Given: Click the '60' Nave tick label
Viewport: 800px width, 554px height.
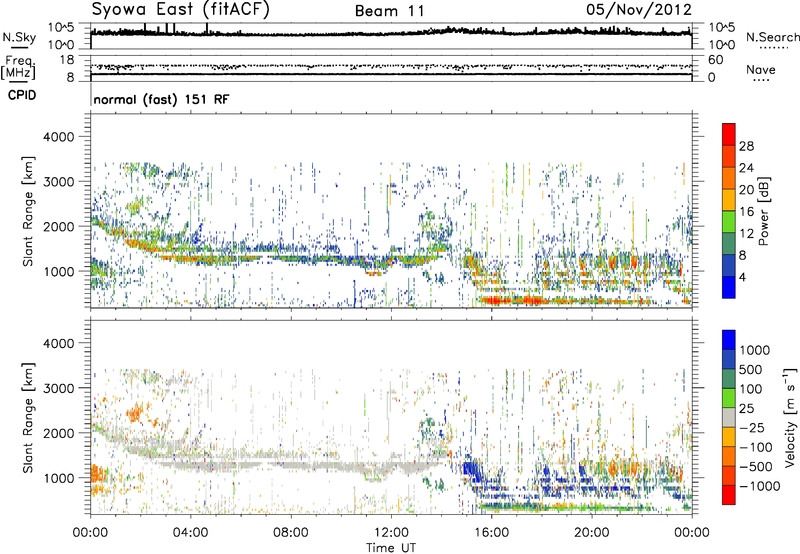Looking at the screenshot, I should tap(716, 60).
